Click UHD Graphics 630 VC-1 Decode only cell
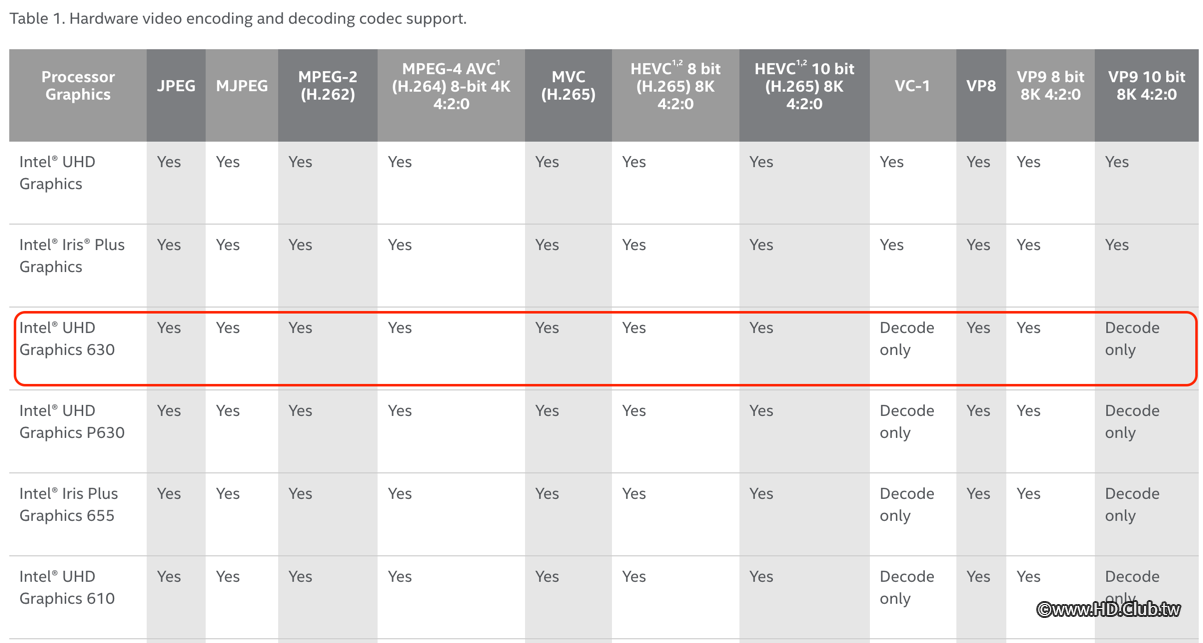The height and width of the screenshot is (643, 1203). tap(906, 339)
